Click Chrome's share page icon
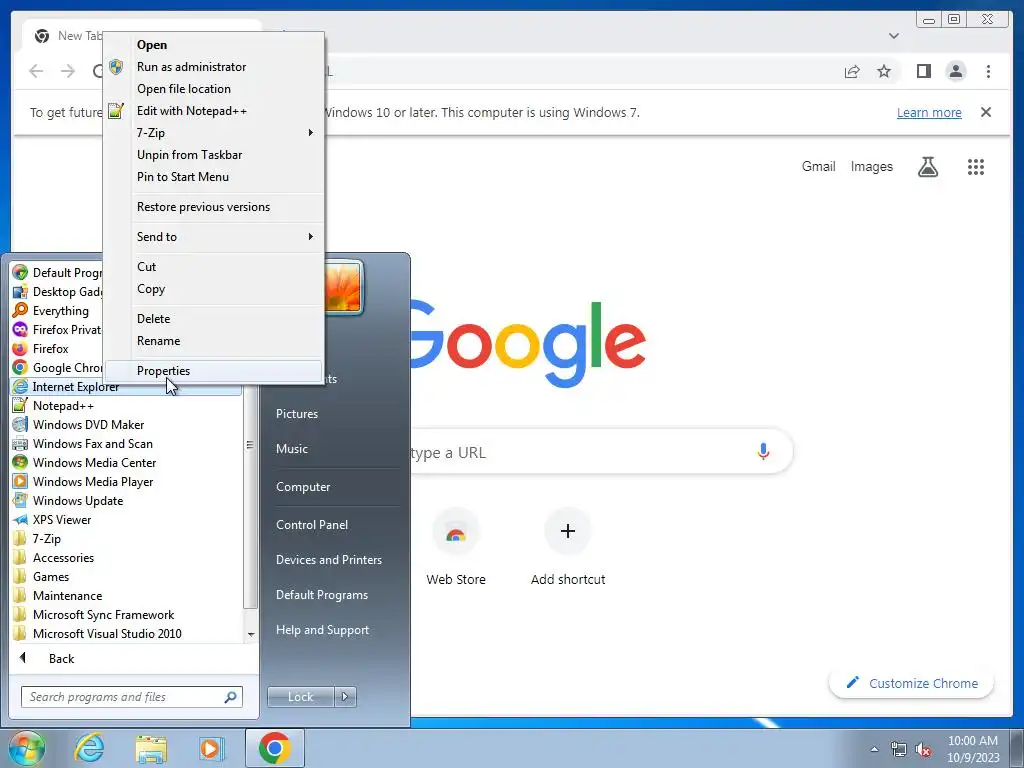1024x768 pixels. pyautogui.click(x=852, y=71)
